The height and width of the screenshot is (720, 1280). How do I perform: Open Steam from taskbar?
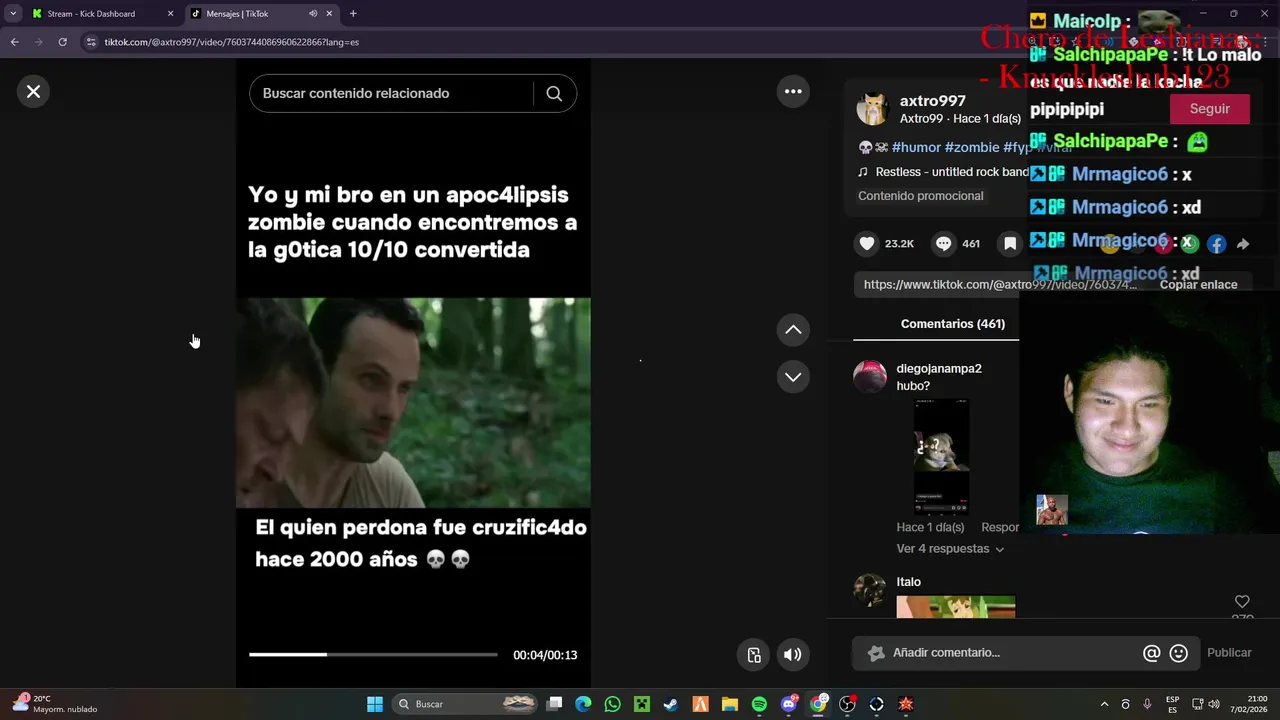[x=671, y=704]
